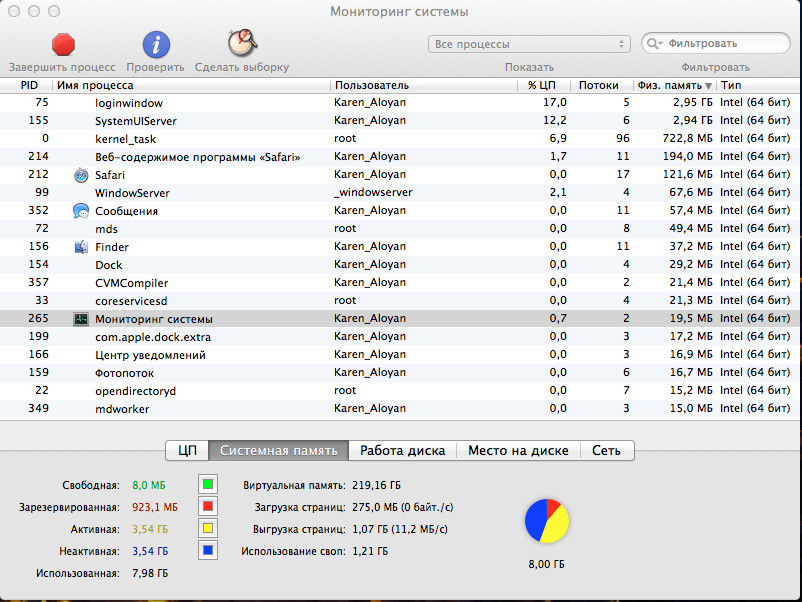Click the _windowserver user cell
Screen dimensions: 802x602
(x=373, y=193)
